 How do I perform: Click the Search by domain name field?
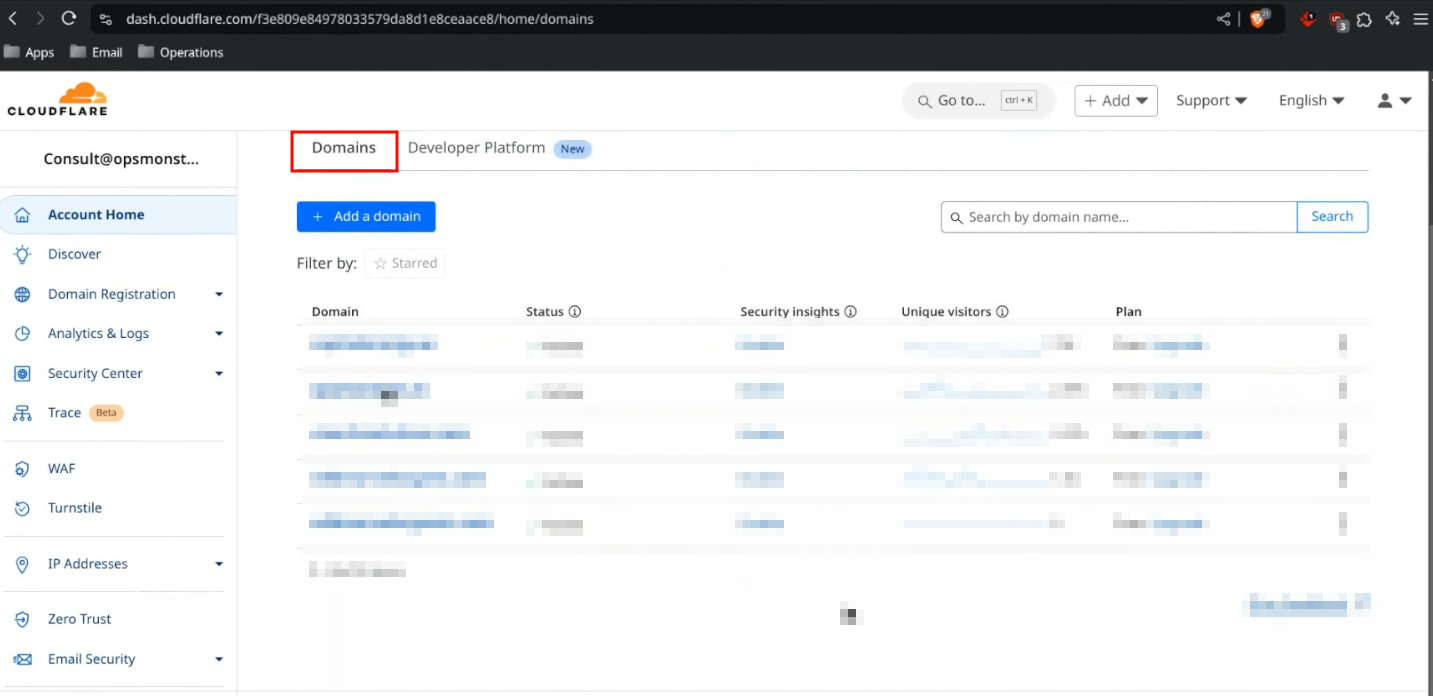(1120, 217)
